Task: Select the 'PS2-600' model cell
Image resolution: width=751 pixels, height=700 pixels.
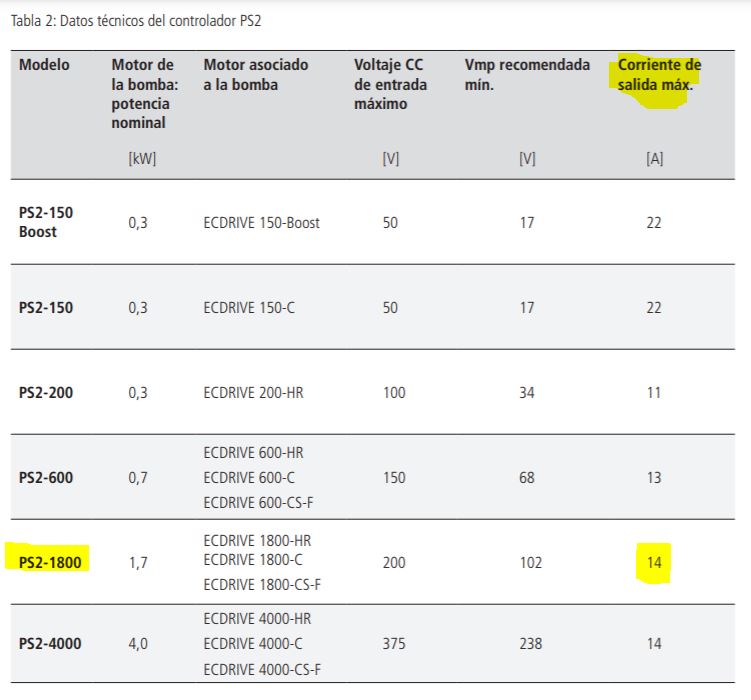Action: 46,477
